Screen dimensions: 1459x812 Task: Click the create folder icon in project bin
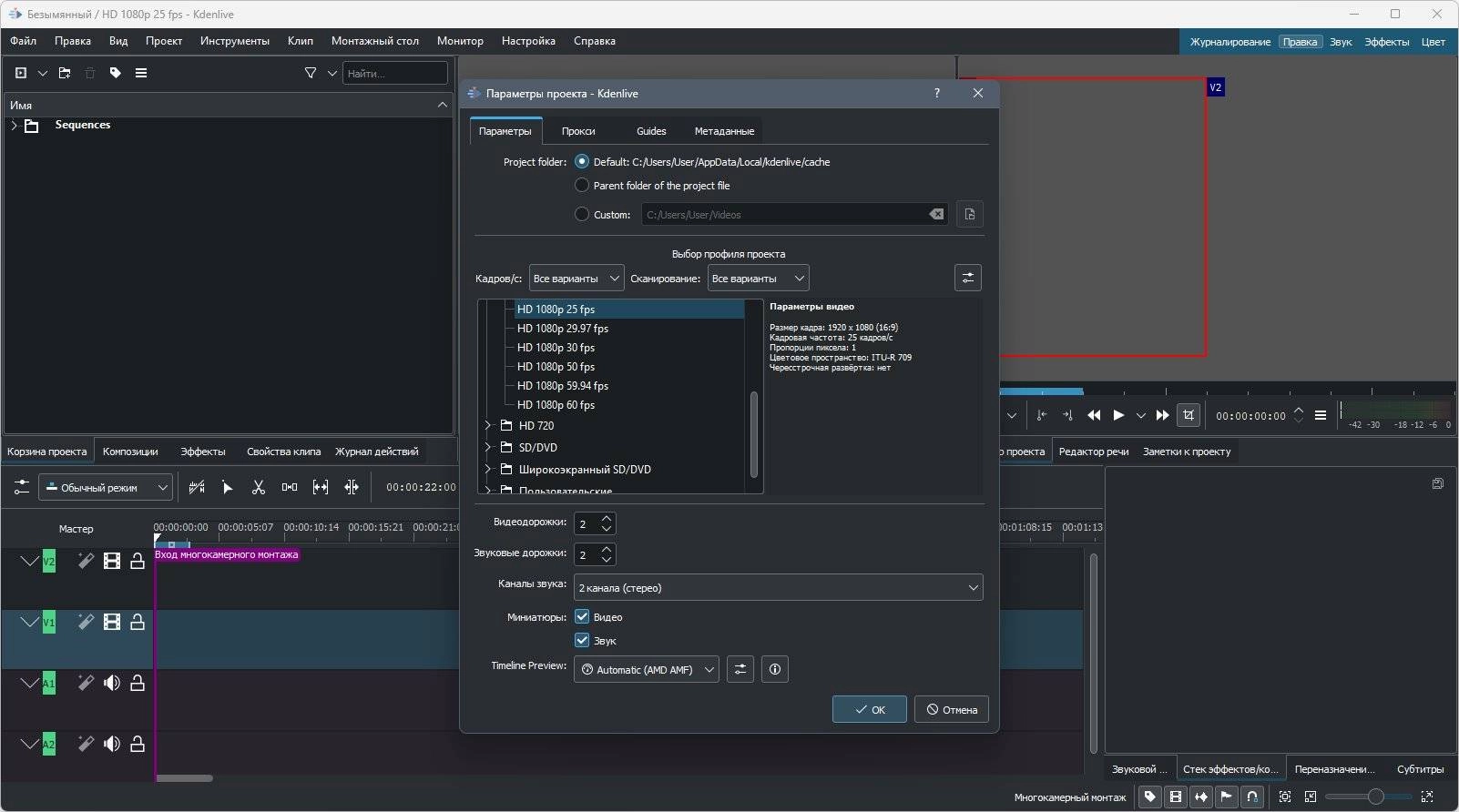[65, 73]
